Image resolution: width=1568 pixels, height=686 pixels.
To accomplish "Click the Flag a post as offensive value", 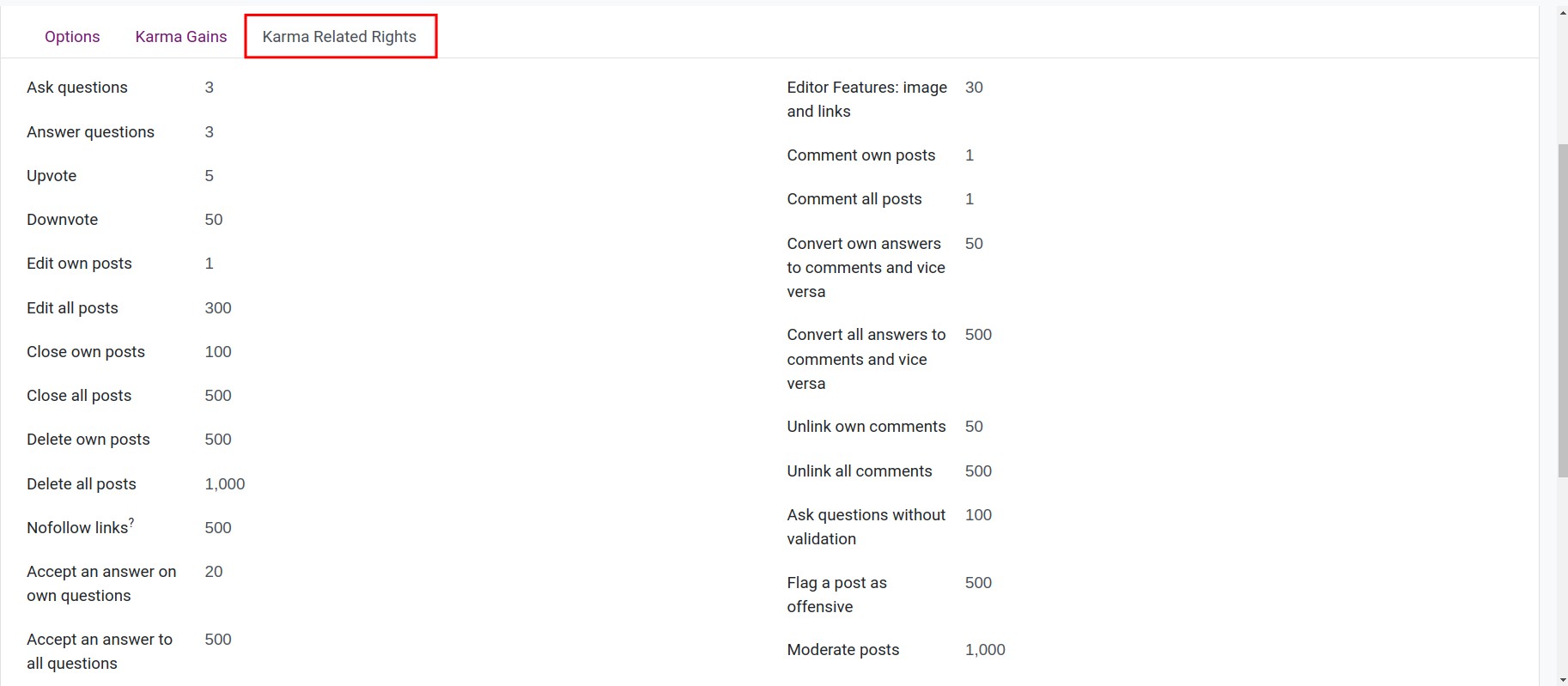I will (x=978, y=583).
